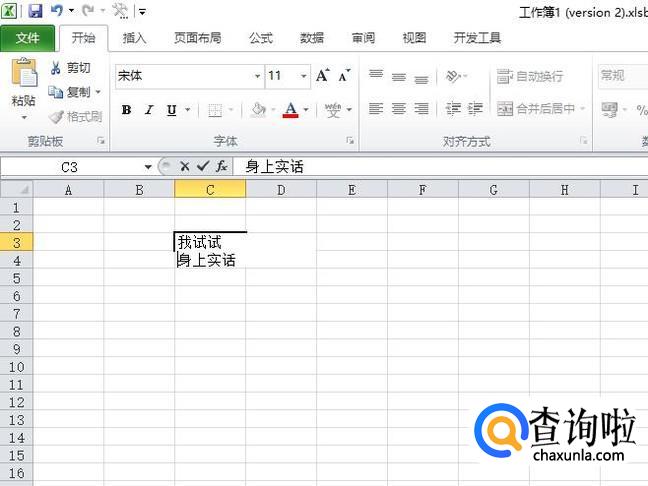The height and width of the screenshot is (486, 648).
Task: Click the fx Insert Function icon
Action: [x=222, y=167]
